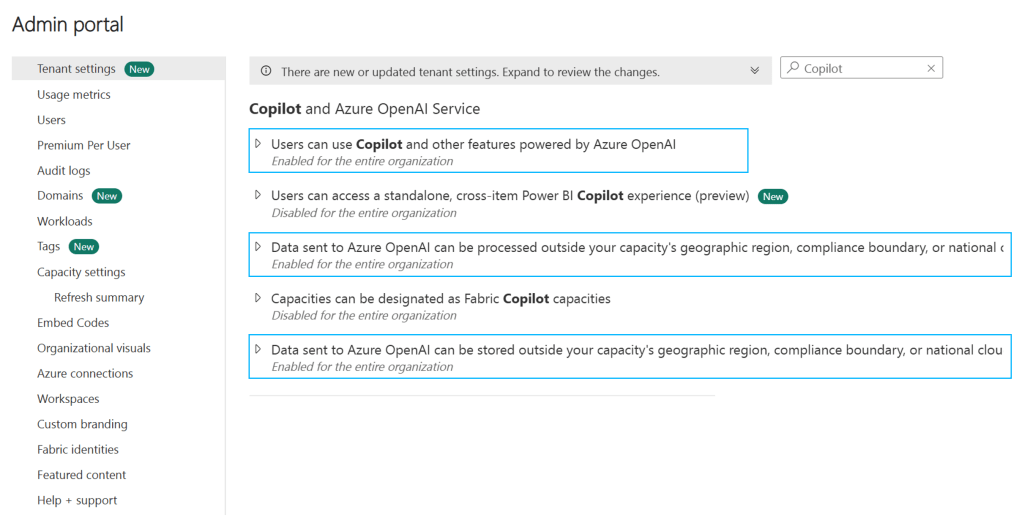Expand standalone Power BI Copilot experience setting
This screenshot has height=529, width=1022.
(x=258, y=195)
